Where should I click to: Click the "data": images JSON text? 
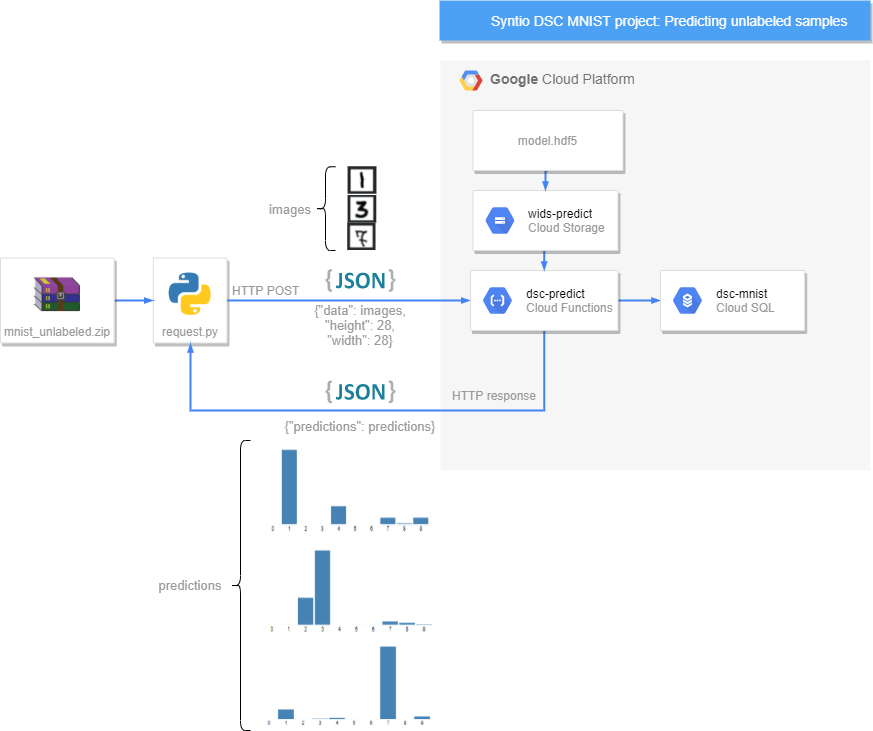coord(360,311)
